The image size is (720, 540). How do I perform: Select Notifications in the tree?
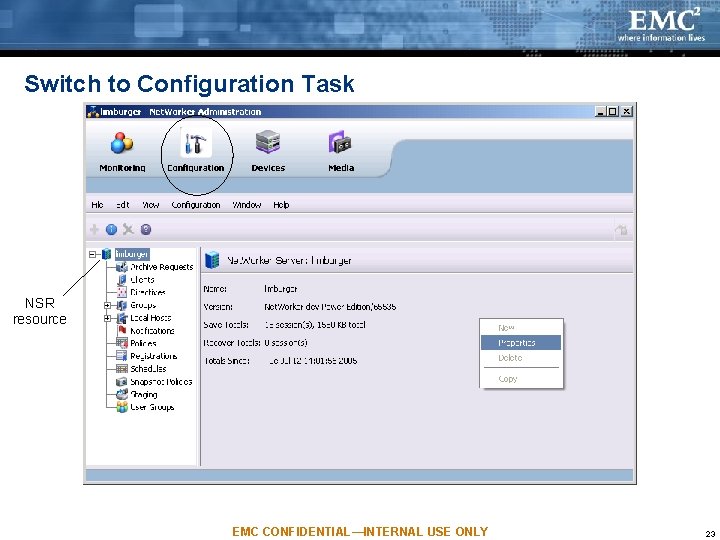pos(152,331)
